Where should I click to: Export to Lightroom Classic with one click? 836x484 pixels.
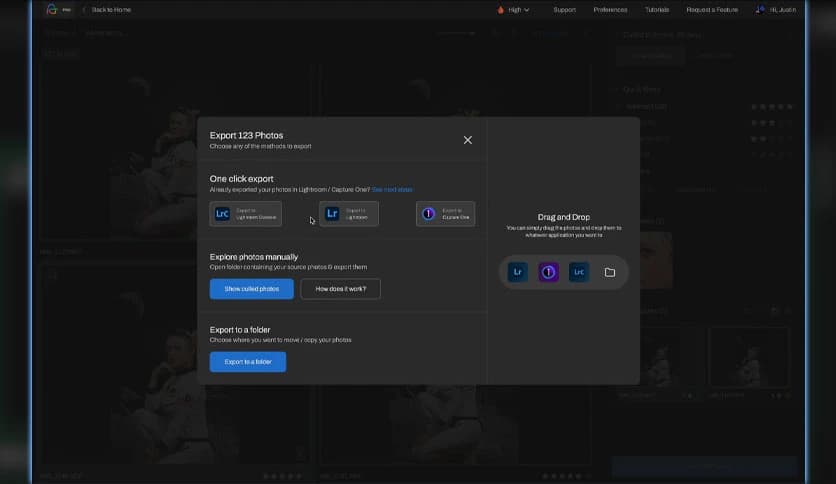click(x=245, y=214)
